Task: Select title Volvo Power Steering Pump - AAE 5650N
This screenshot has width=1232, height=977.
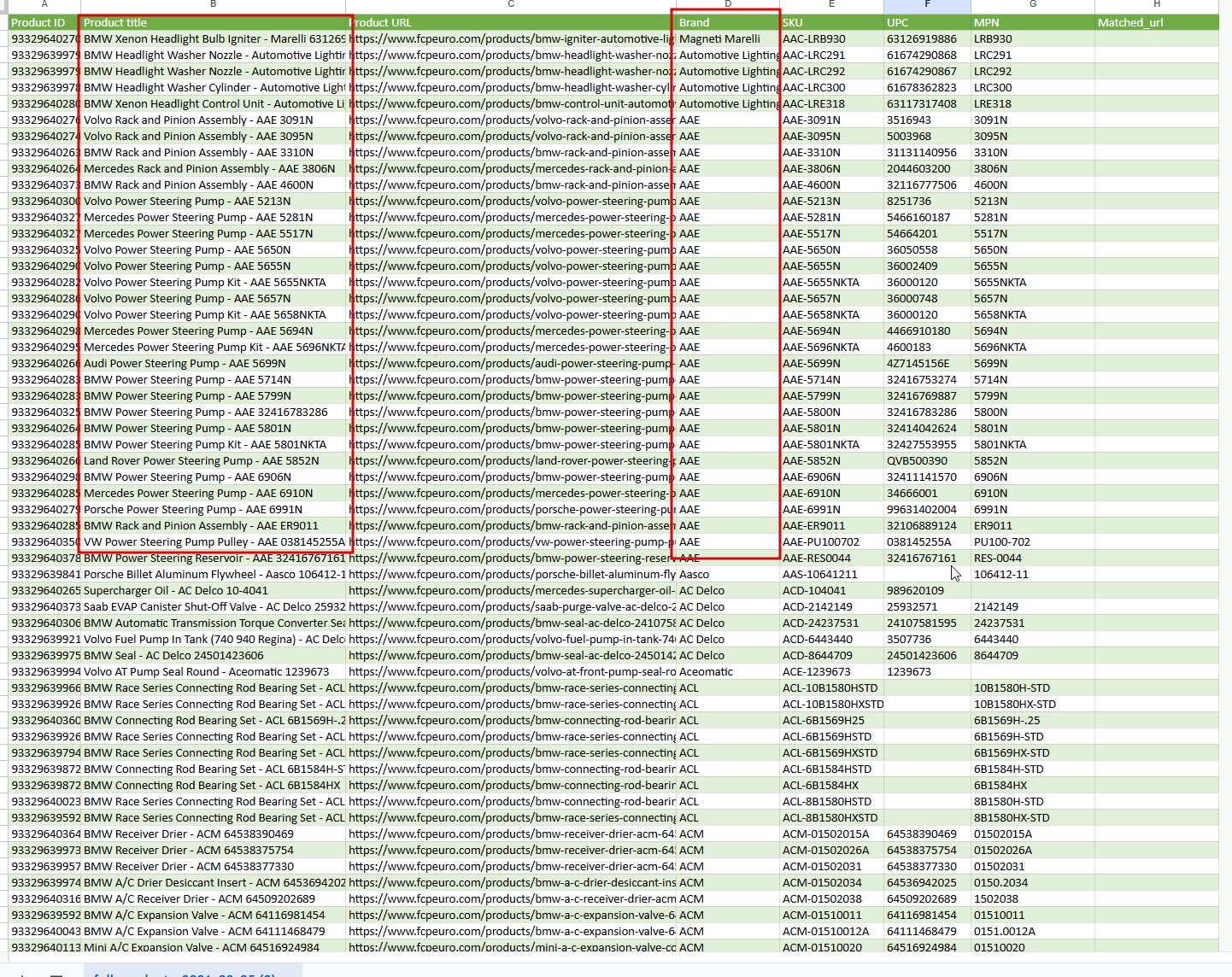Action: point(214,249)
